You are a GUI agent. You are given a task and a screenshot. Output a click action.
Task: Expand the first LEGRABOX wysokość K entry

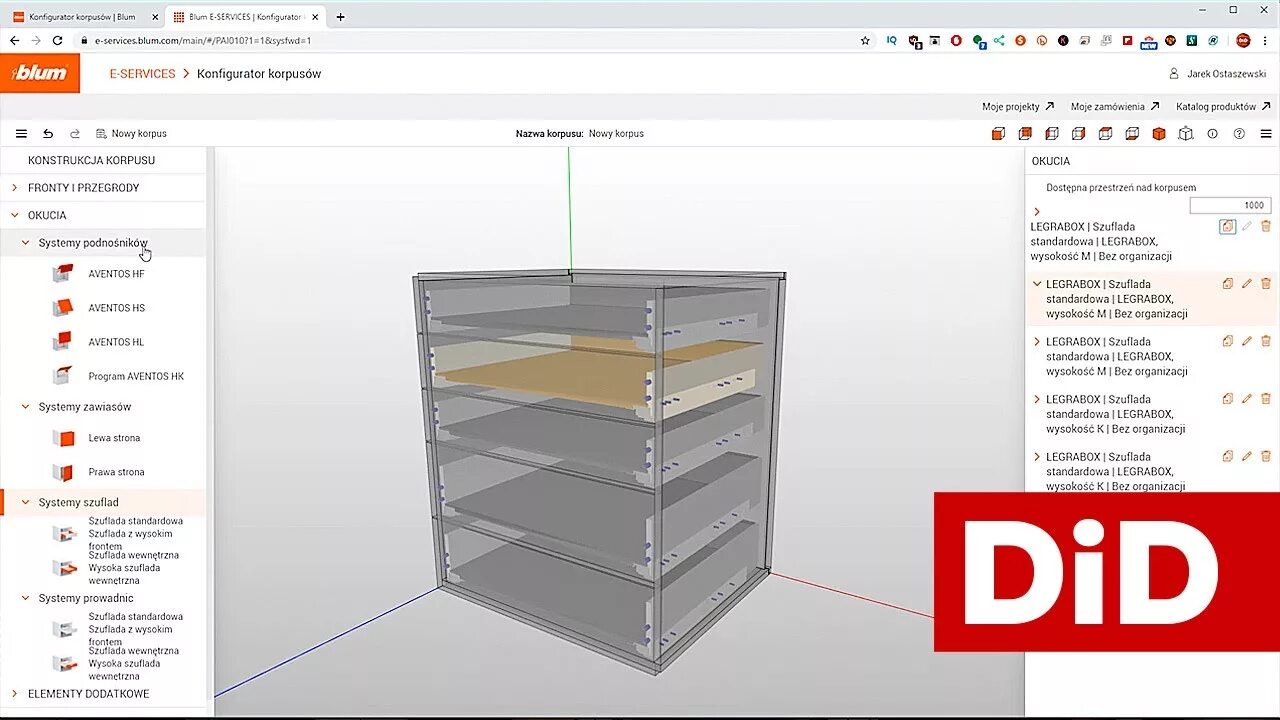coord(1037,399)
